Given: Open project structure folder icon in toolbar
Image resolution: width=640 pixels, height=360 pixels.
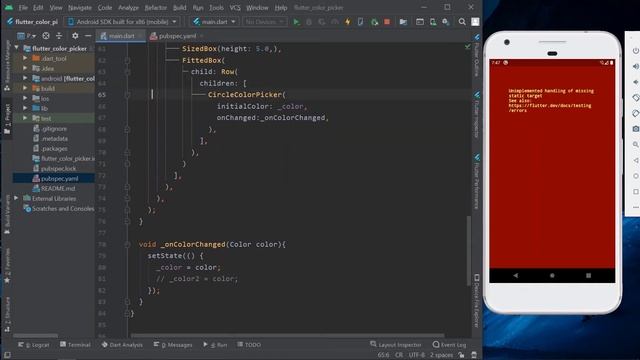Looking at the screenshot, I should [403, 22].
